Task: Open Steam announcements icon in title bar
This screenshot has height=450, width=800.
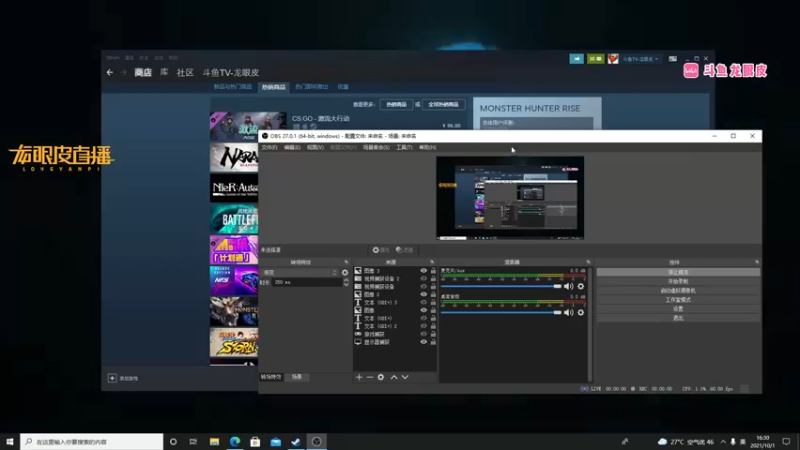Action: [577, 59]
